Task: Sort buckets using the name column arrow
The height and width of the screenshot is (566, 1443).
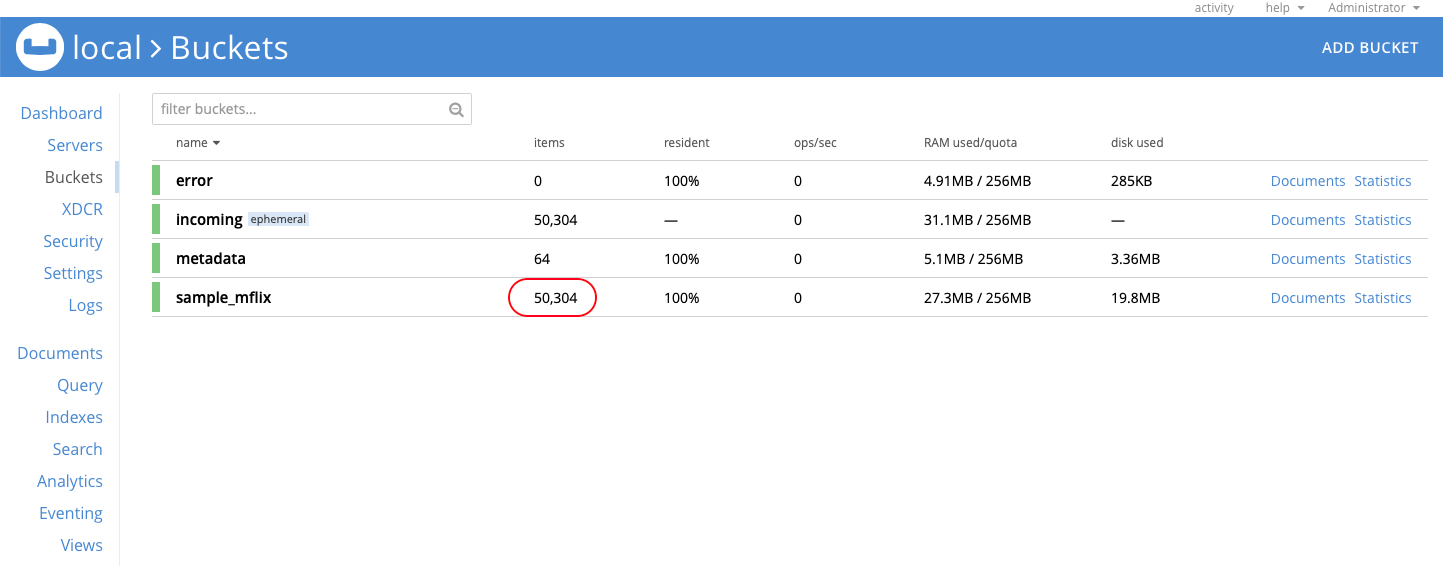Action: [x=216, y=143]
